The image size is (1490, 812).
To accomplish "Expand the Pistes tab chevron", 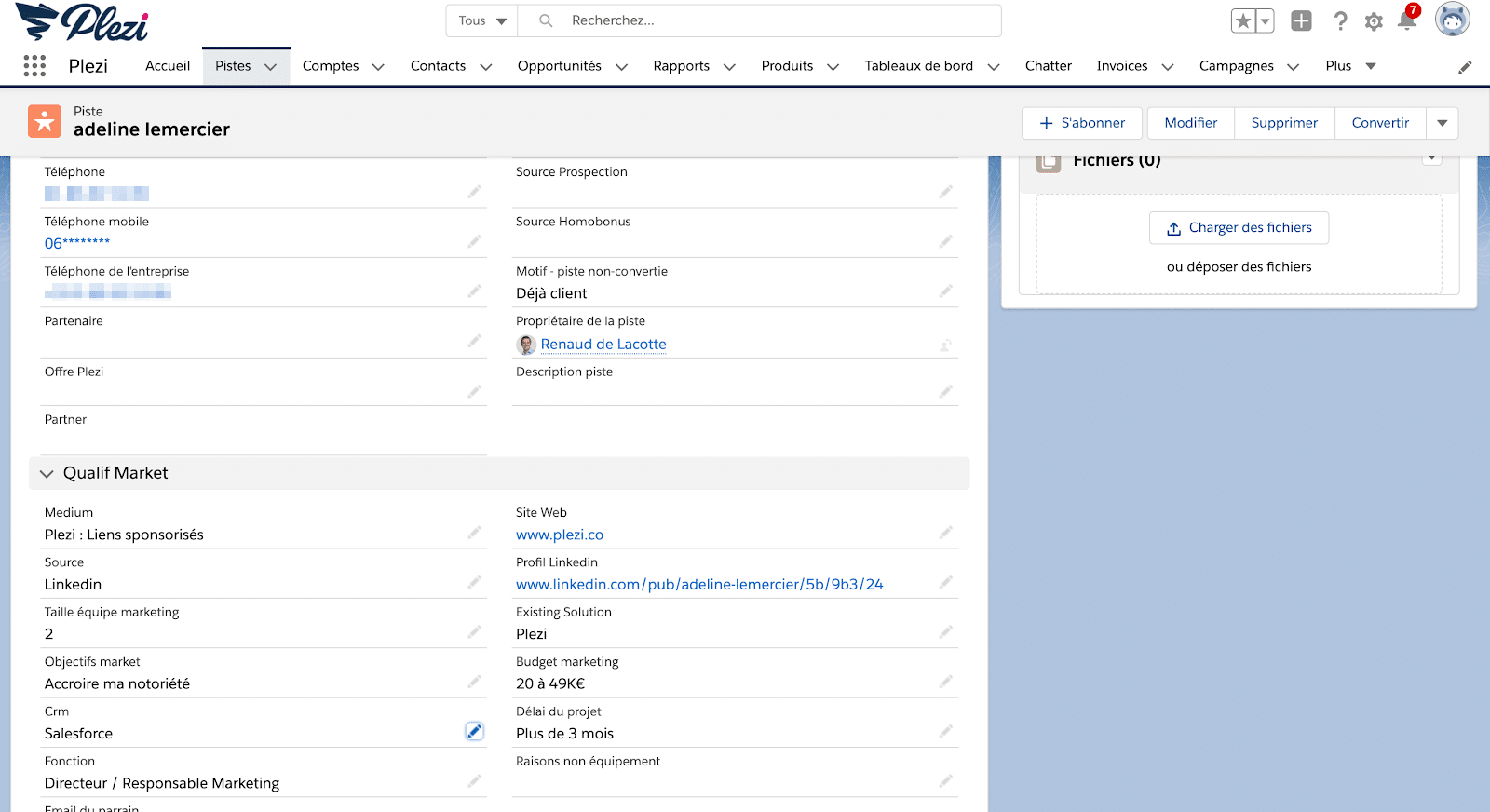I will (x=271, y=67).
